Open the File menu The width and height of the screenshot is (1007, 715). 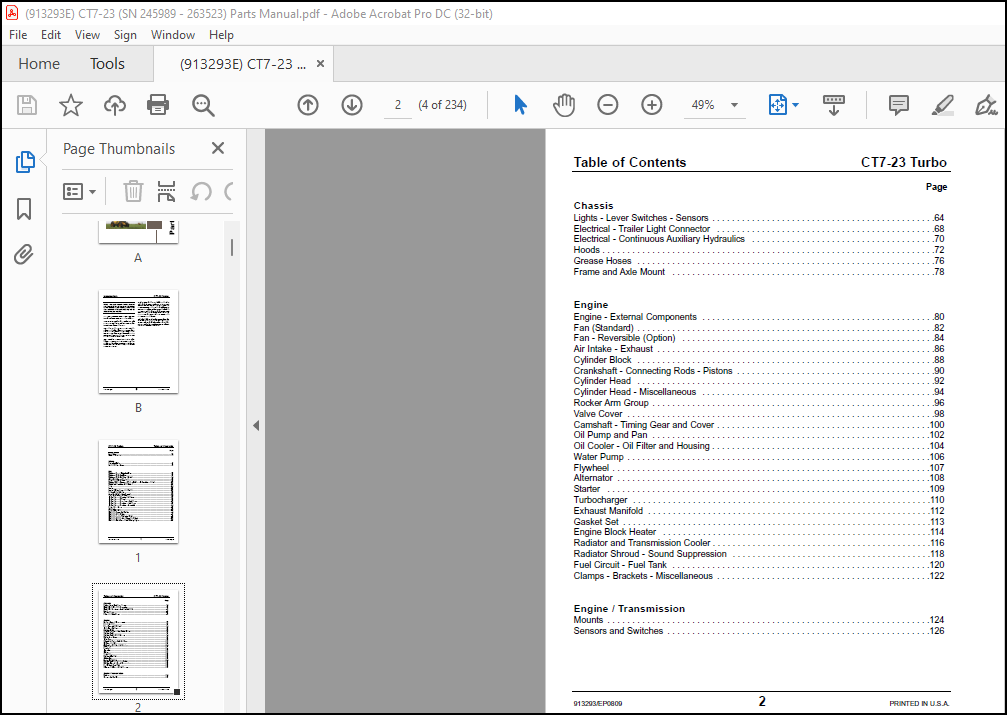point(18,35)
